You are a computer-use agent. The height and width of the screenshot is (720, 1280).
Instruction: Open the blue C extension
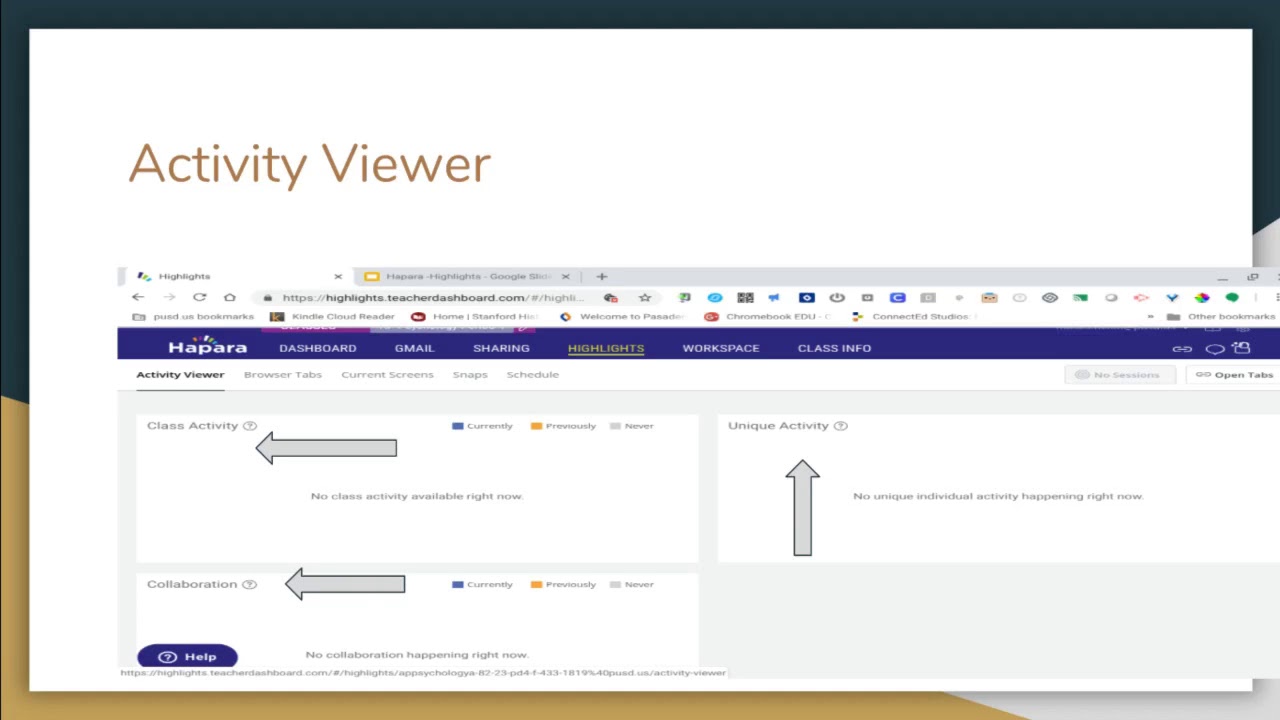point(897,297)
